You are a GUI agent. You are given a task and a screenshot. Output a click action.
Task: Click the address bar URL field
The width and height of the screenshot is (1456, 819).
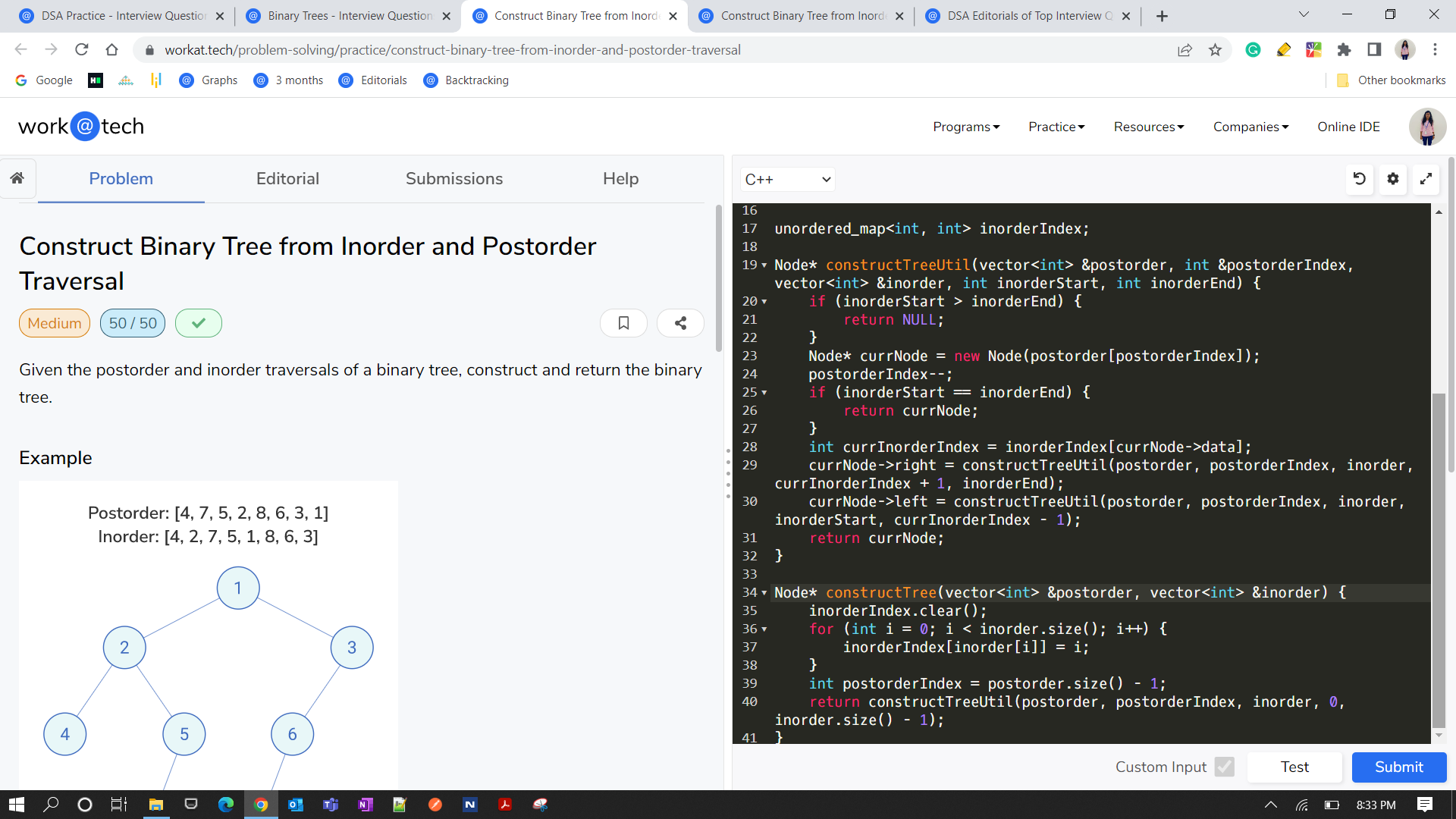click(660, 50)
